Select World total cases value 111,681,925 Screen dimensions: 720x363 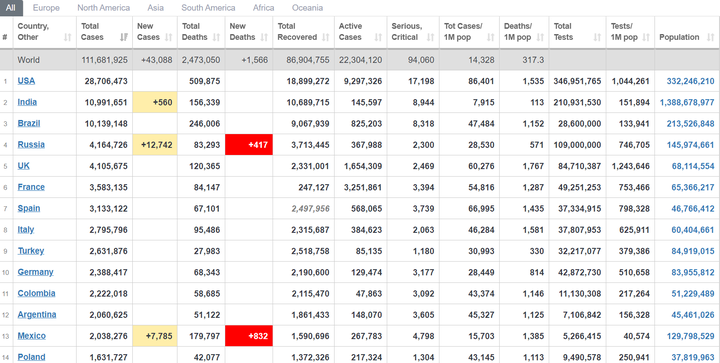pos(105,60)
